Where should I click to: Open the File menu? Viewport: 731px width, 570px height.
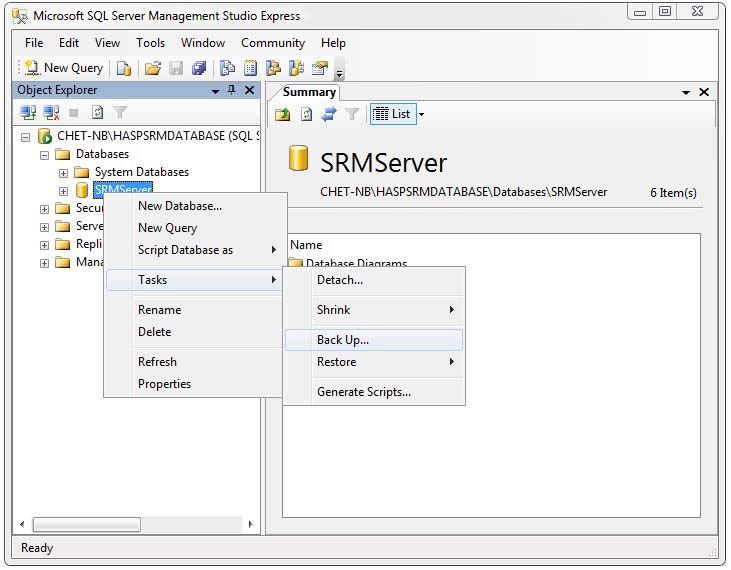coord(34,43)
